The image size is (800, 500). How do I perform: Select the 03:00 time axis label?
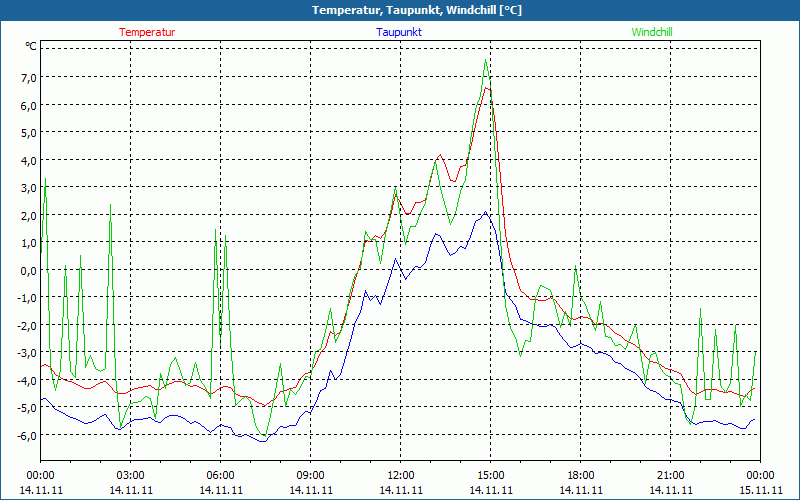point(130,475)
